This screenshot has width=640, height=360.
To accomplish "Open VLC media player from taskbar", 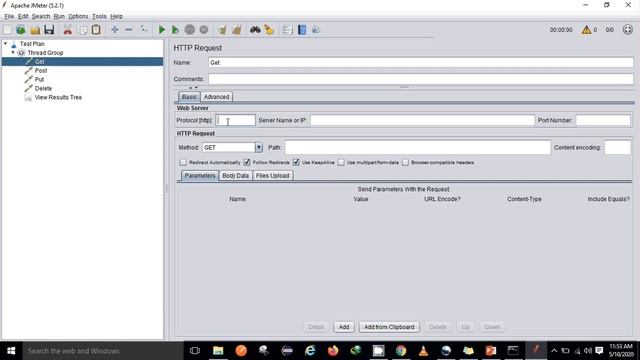I will point(423,351).
